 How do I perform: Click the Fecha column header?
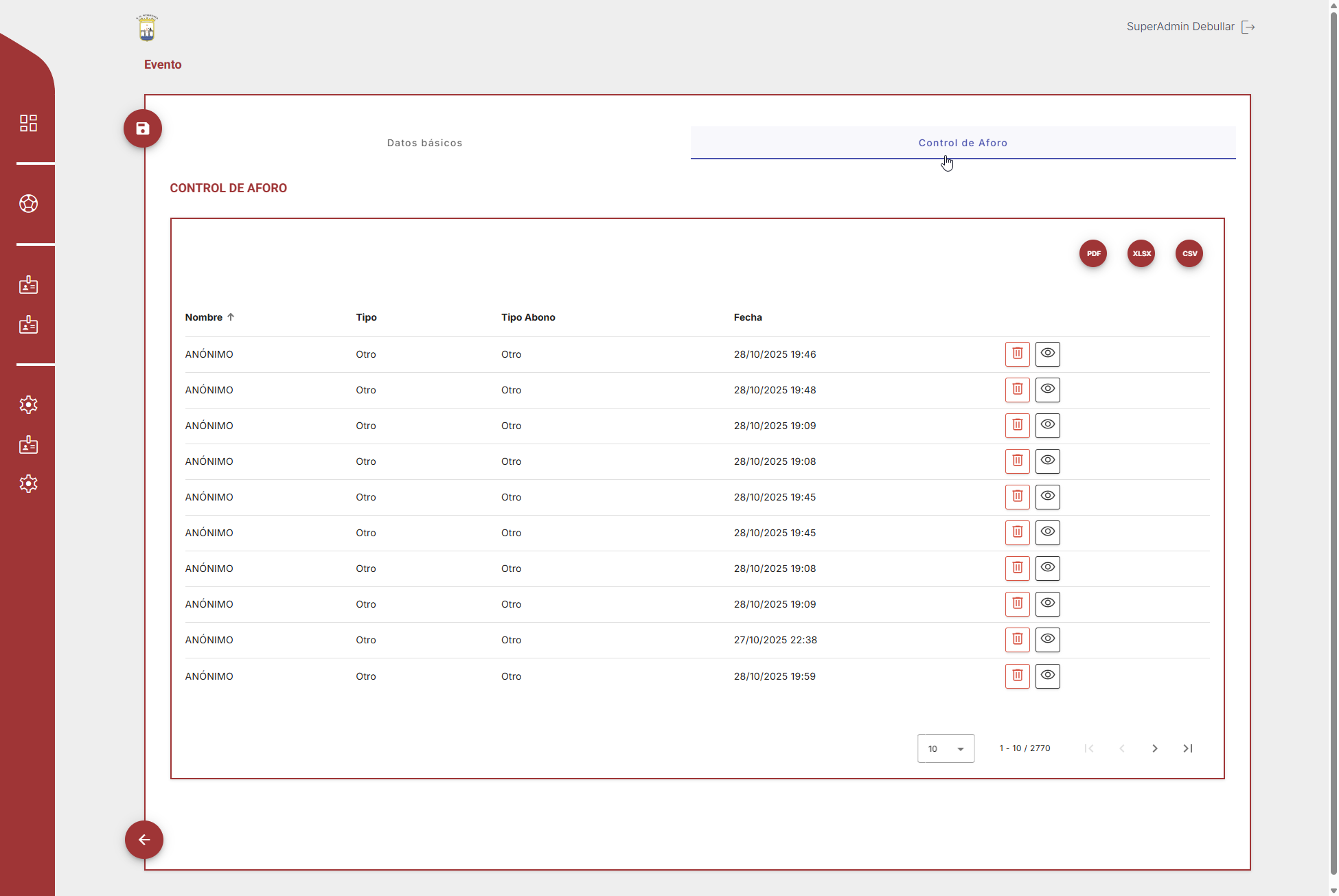point(748,317)
